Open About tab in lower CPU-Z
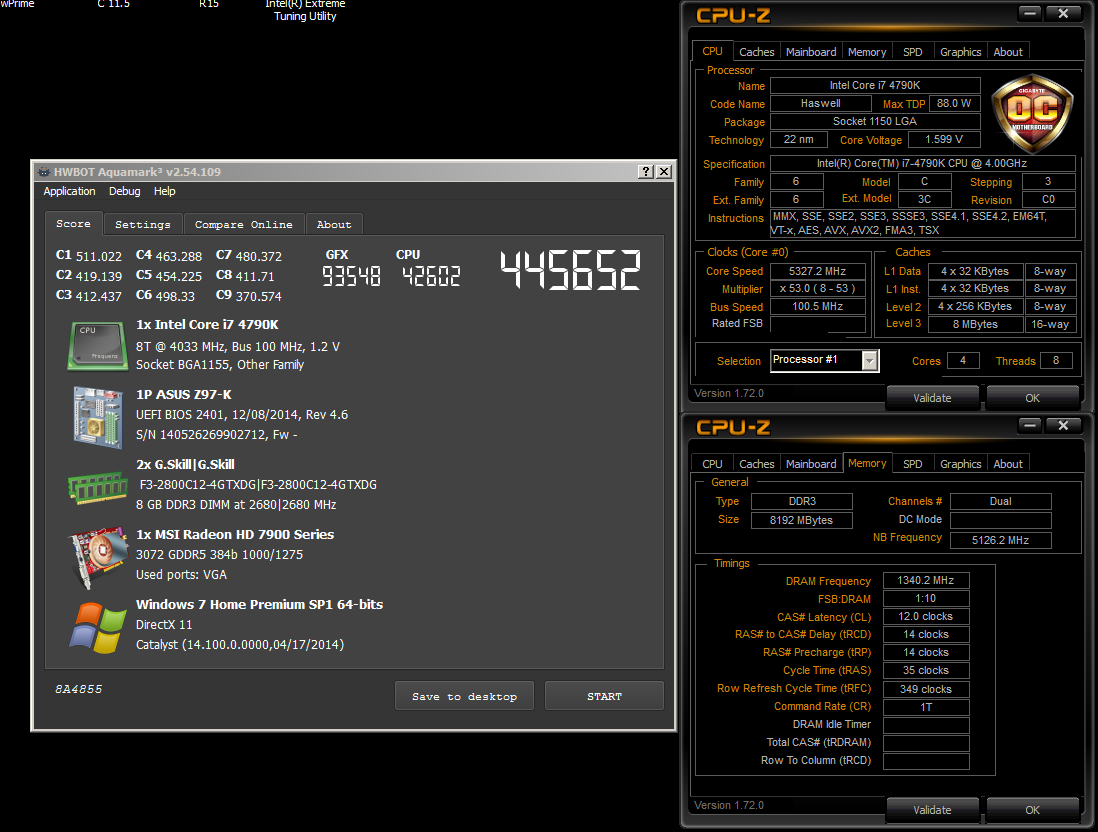Image resolution: width=1098 pixels, height=832 pixels. pyautogui.click(x=1008, y=464)
